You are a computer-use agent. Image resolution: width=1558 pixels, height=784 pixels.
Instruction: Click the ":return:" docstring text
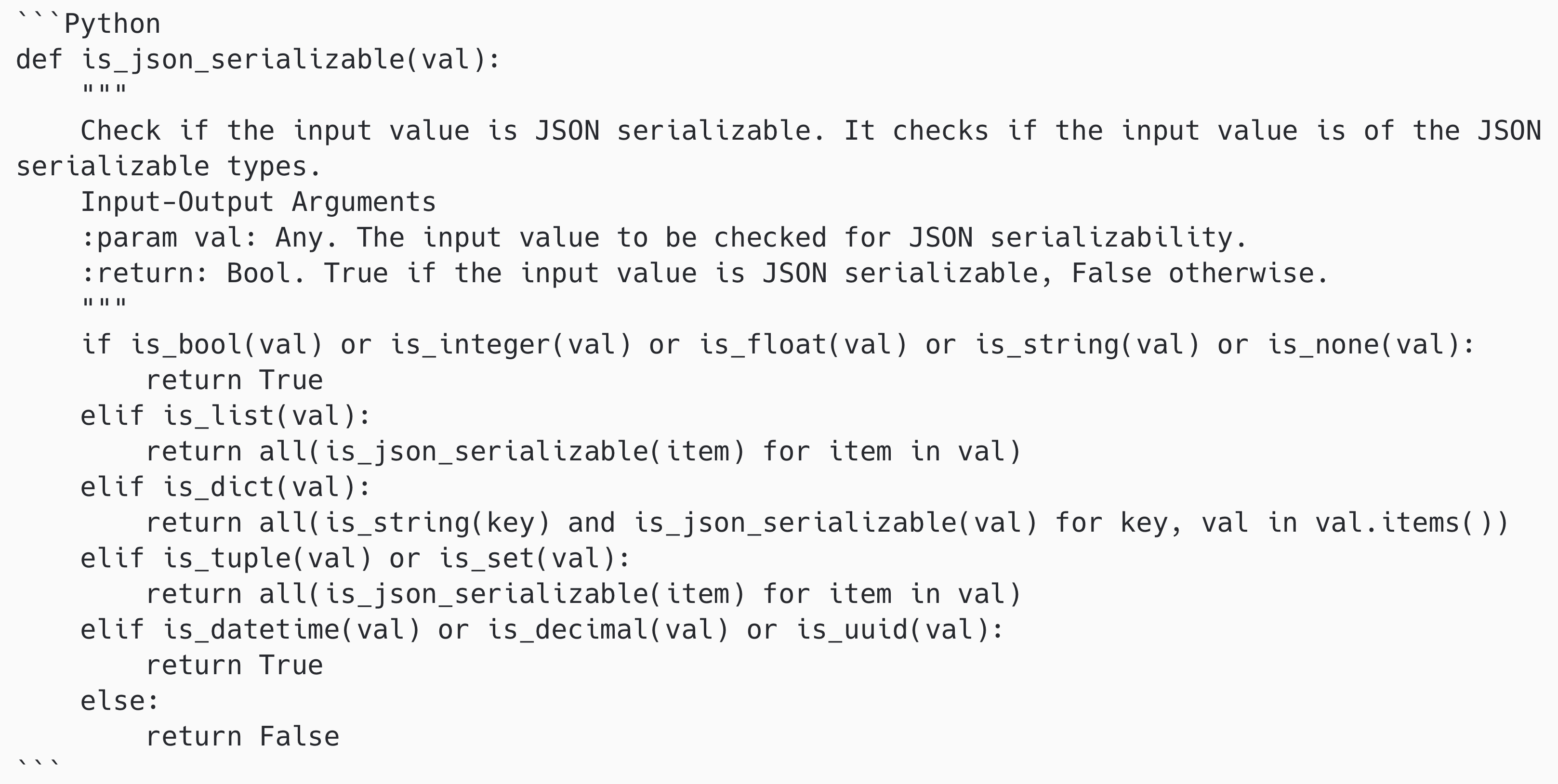(x=144, y=273)
